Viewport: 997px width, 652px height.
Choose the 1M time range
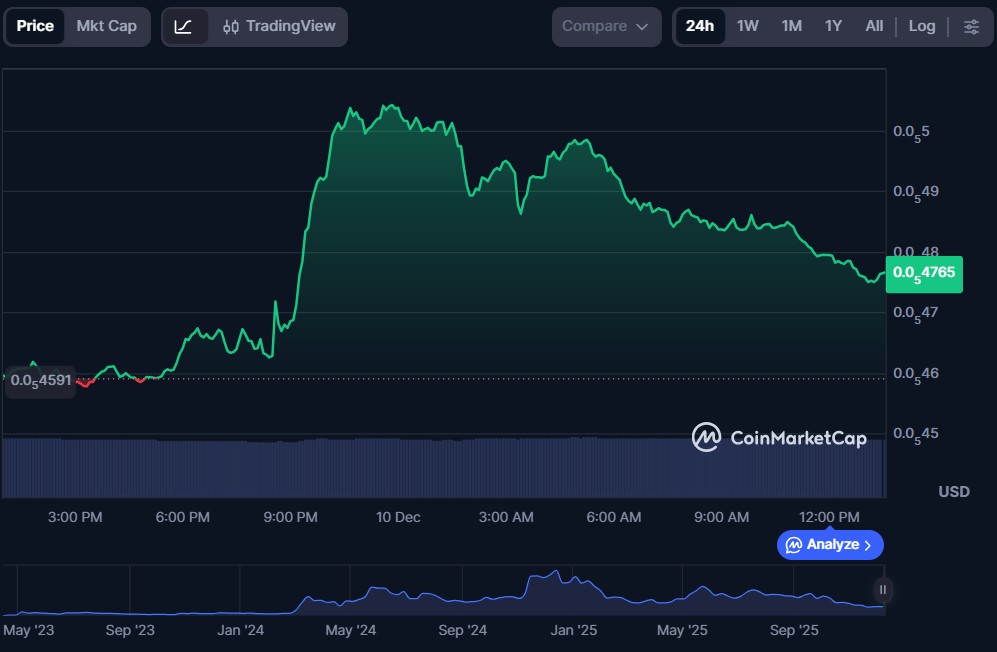pyautogui.click(x=791, y=26)
